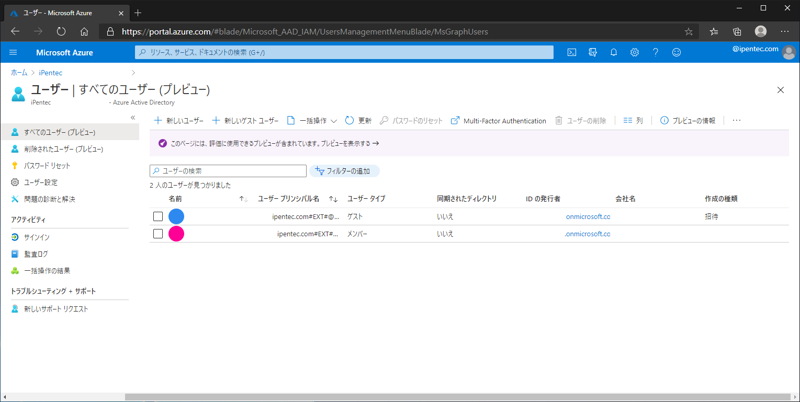Click the iPentec breadcrumb link
800x402 pixels.
point(51,73)
